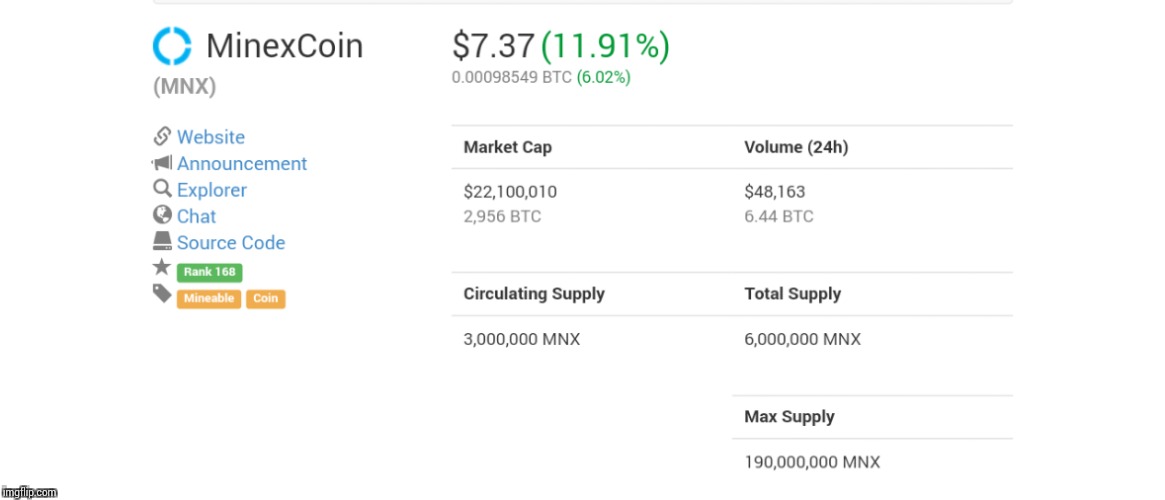Click the megaphone icon beside Announcement
The height and width of the screenshot is (500, 1165).
(x=163, y=163)
